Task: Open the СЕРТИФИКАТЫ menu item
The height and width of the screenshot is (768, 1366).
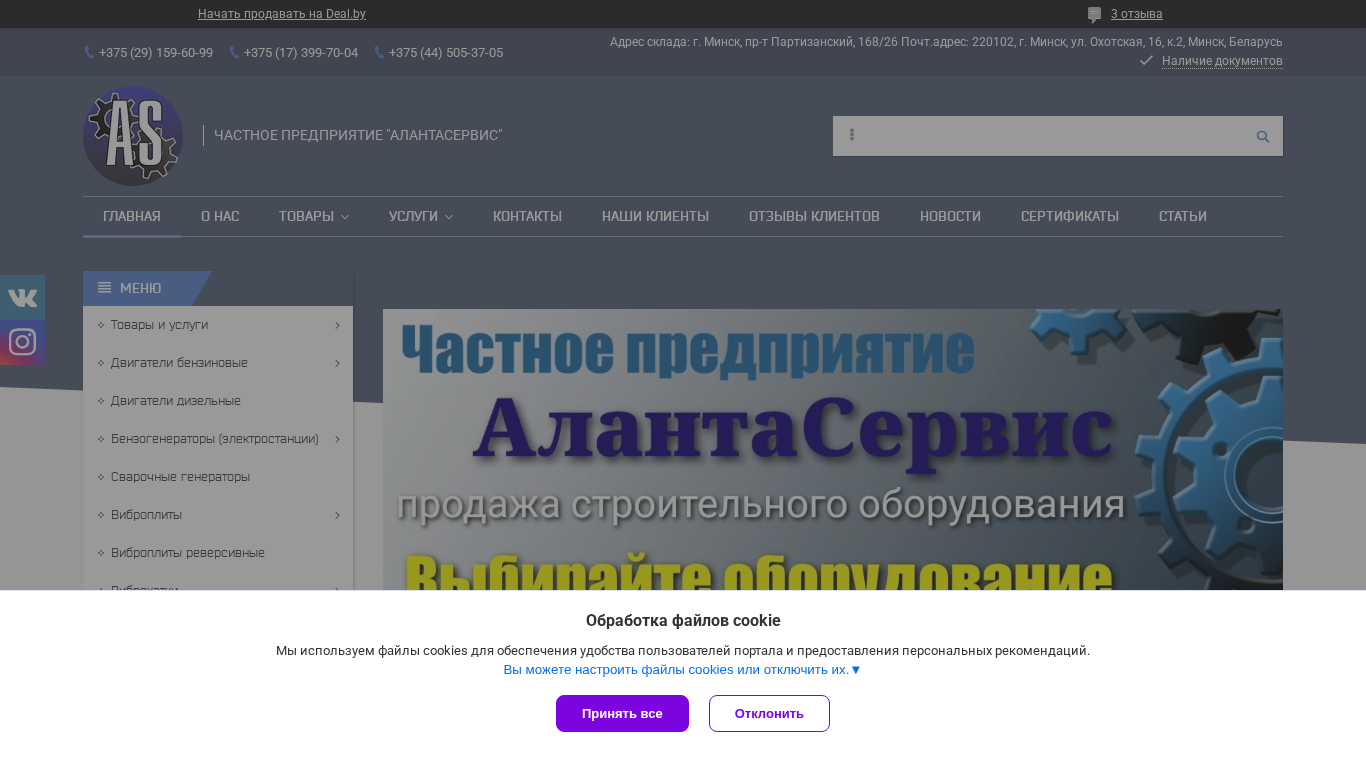Action: [x=1070, y=217]
